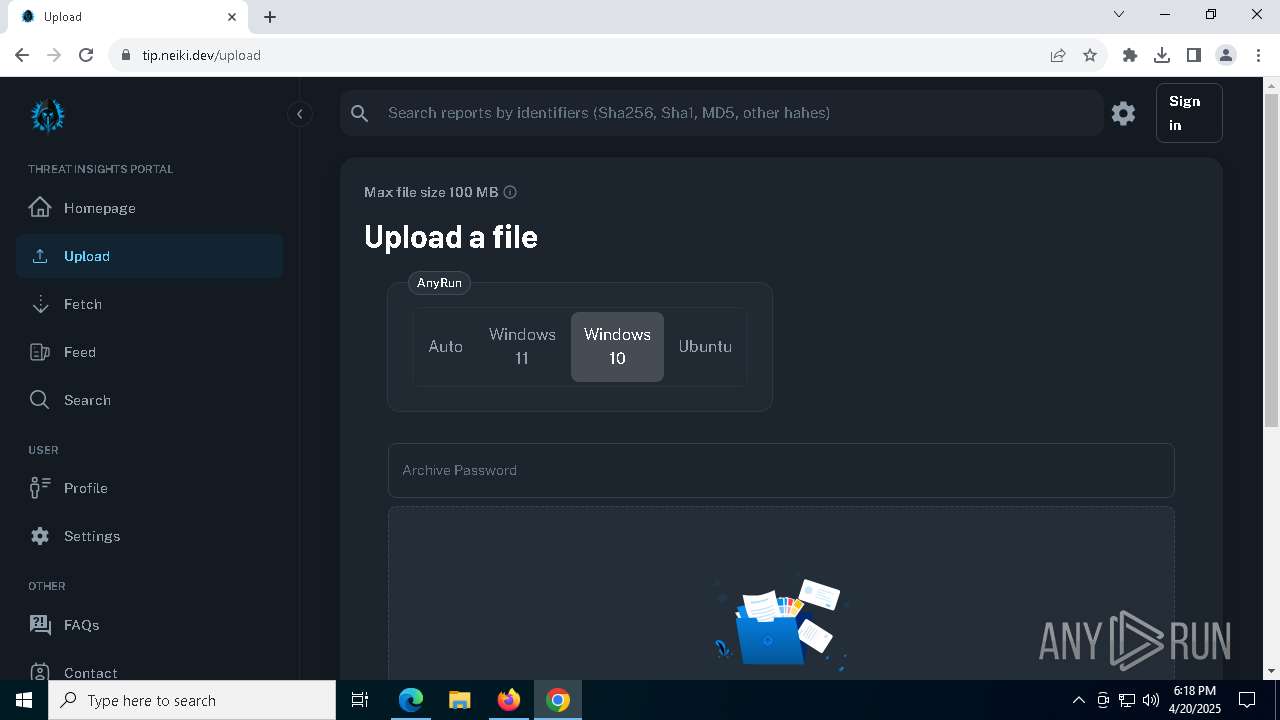
Task: Click the Sign in button
Action: (x=1189, y=113)
